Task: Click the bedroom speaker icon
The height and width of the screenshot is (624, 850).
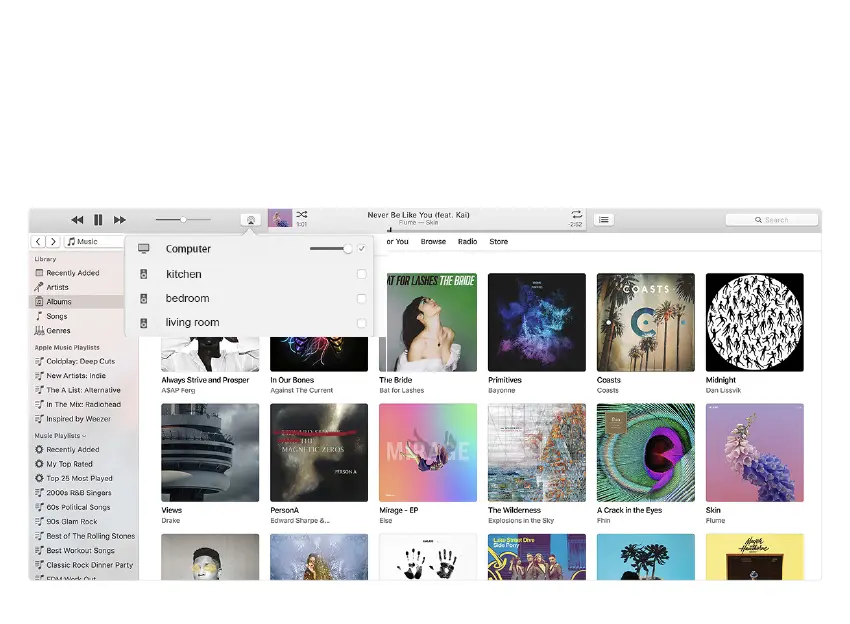Action: click(x=144, y=299)
